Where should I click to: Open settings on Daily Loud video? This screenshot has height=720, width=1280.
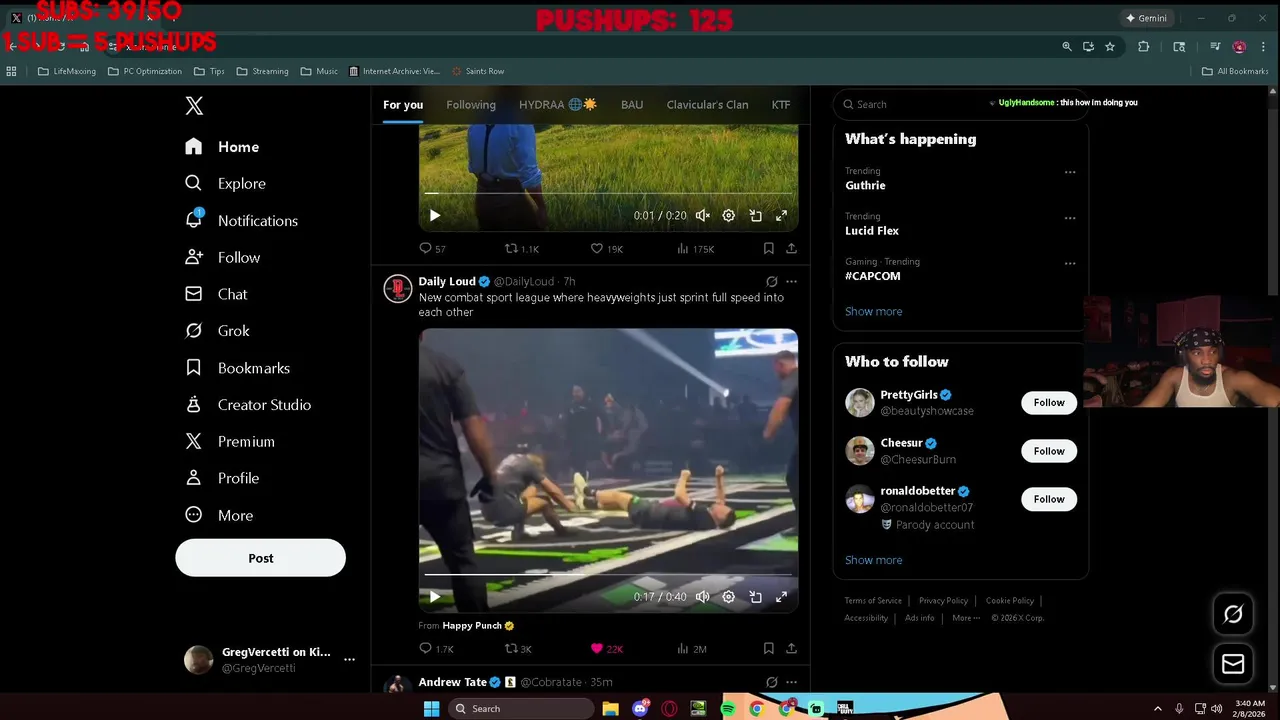point(729,597)
